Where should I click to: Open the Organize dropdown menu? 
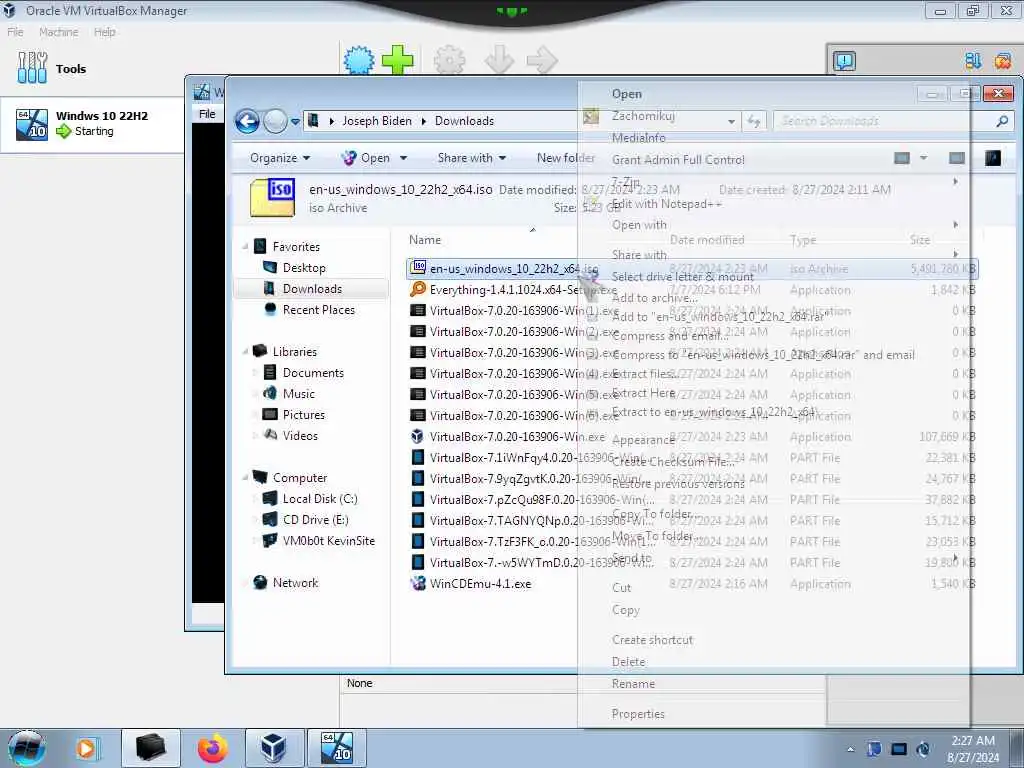coord(280,158)
